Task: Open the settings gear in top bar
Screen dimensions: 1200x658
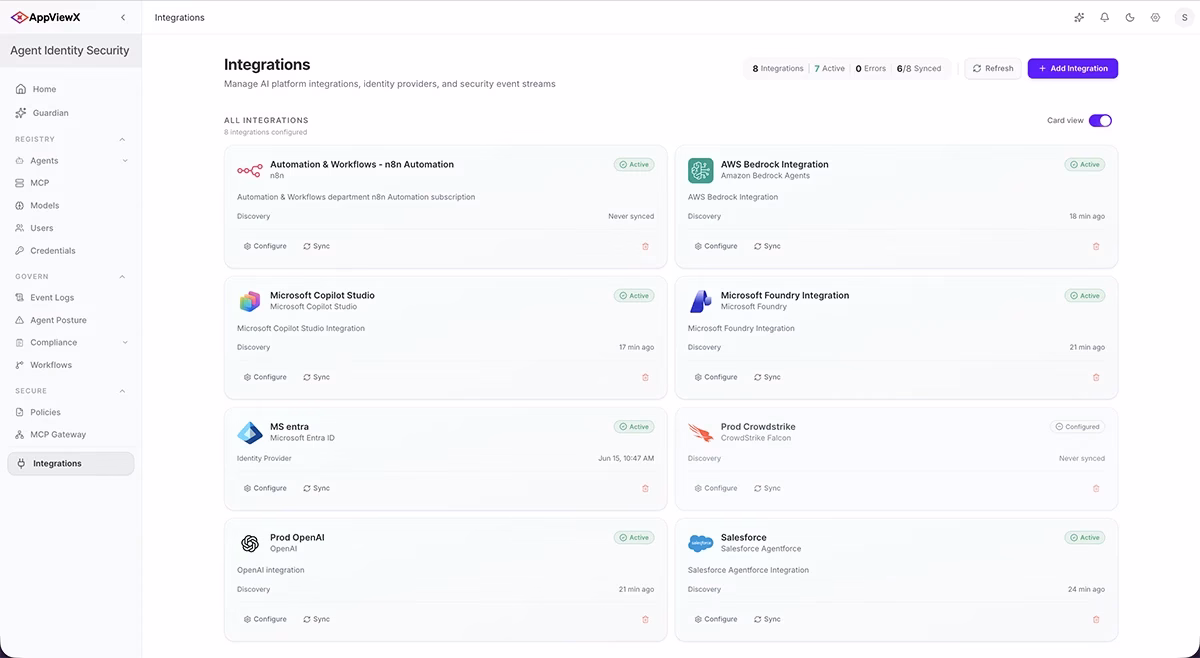Action: click(x=1155, y=17)
